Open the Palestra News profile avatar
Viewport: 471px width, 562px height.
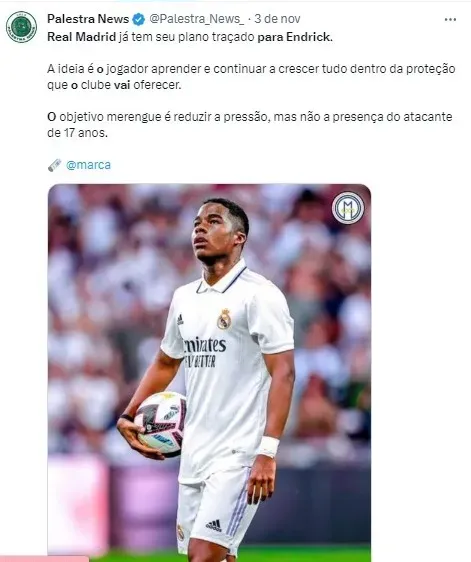point(22,27)
